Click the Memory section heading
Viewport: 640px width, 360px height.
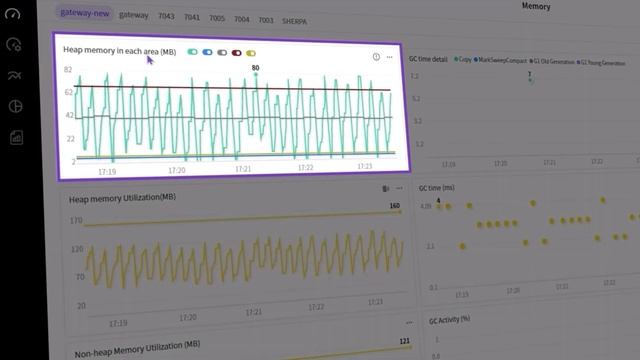(x=536, y=6)
